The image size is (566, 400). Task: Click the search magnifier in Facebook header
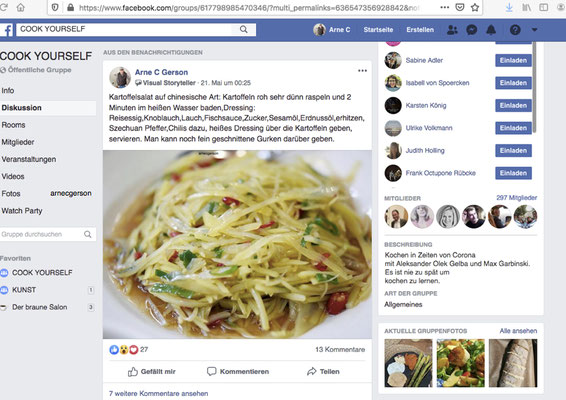tap(244, 29)
